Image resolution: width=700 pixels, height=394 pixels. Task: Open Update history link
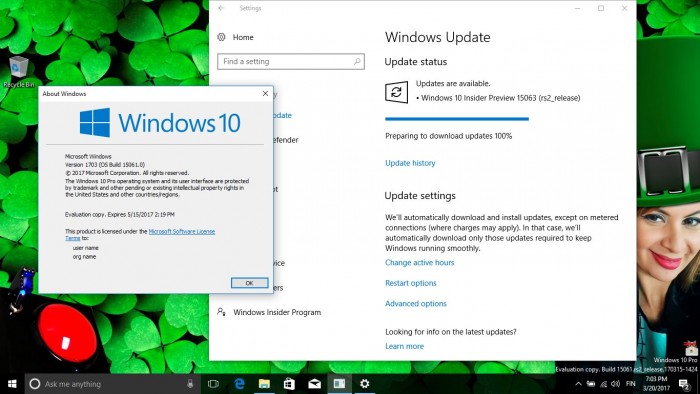pyautogui.click(x=410, y=163)
